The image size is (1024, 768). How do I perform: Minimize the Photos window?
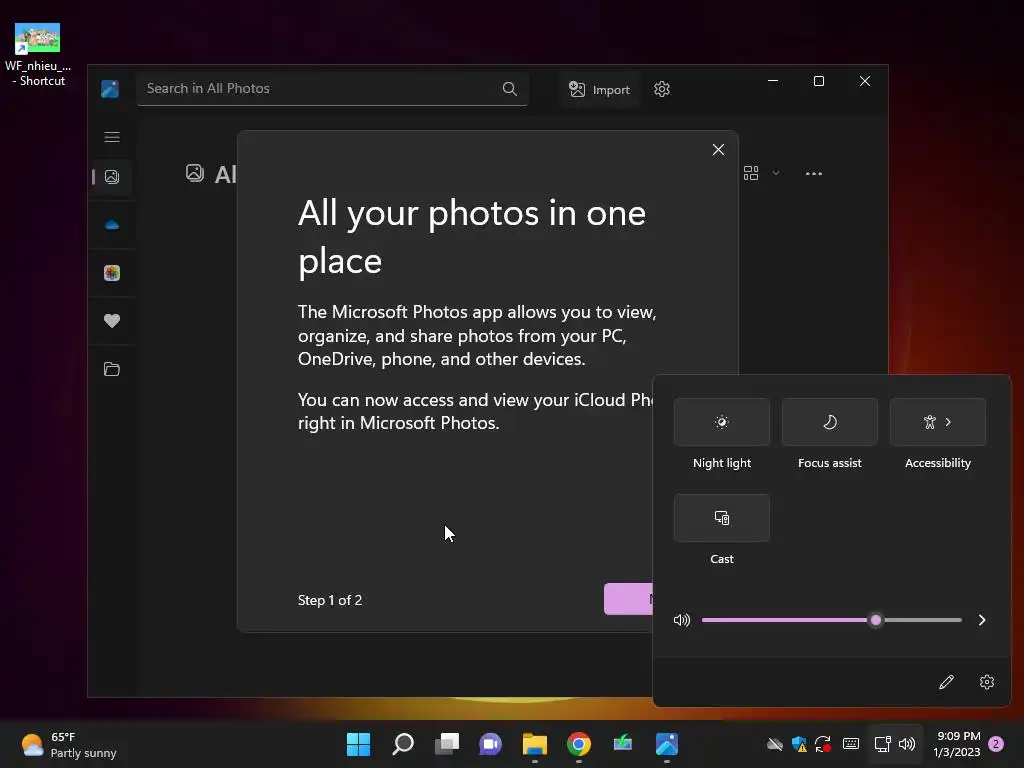pyautogui.click(x=773, y=81)
